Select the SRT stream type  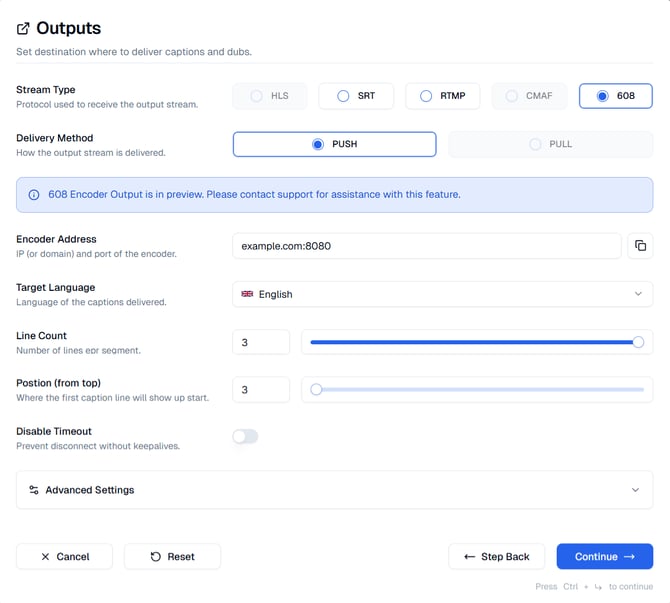pos(356,96)
